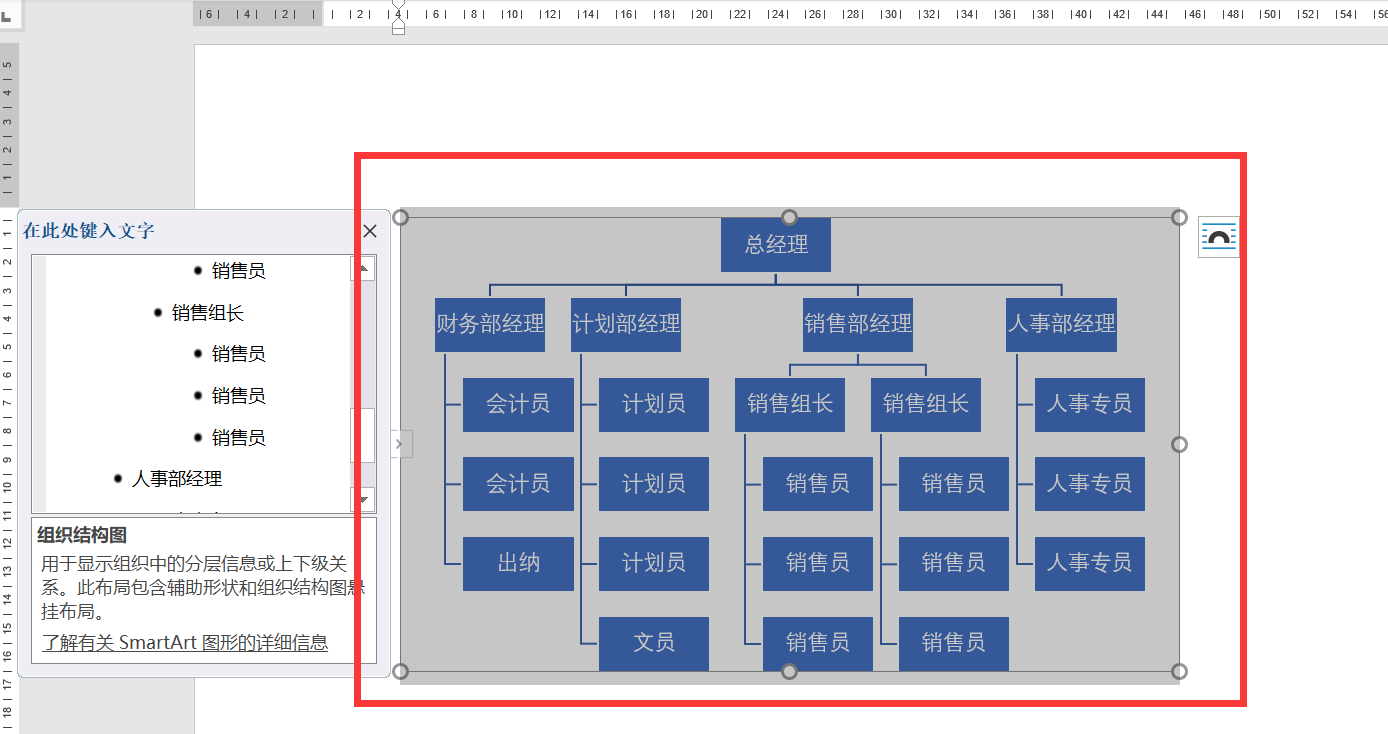Click the bottom-right corner sizing handle of SmartArt
Viewport: 1388px width, 734px height.
tap(1179, 671)
